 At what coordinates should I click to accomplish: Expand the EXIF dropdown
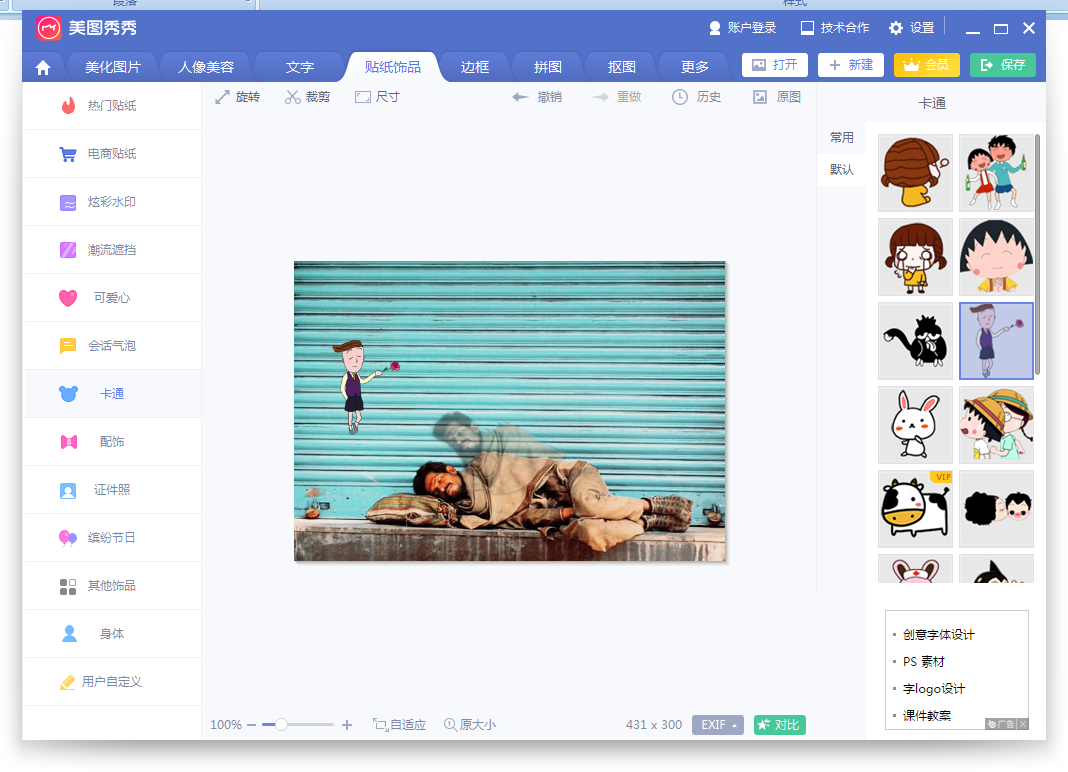tap(718, 725)
